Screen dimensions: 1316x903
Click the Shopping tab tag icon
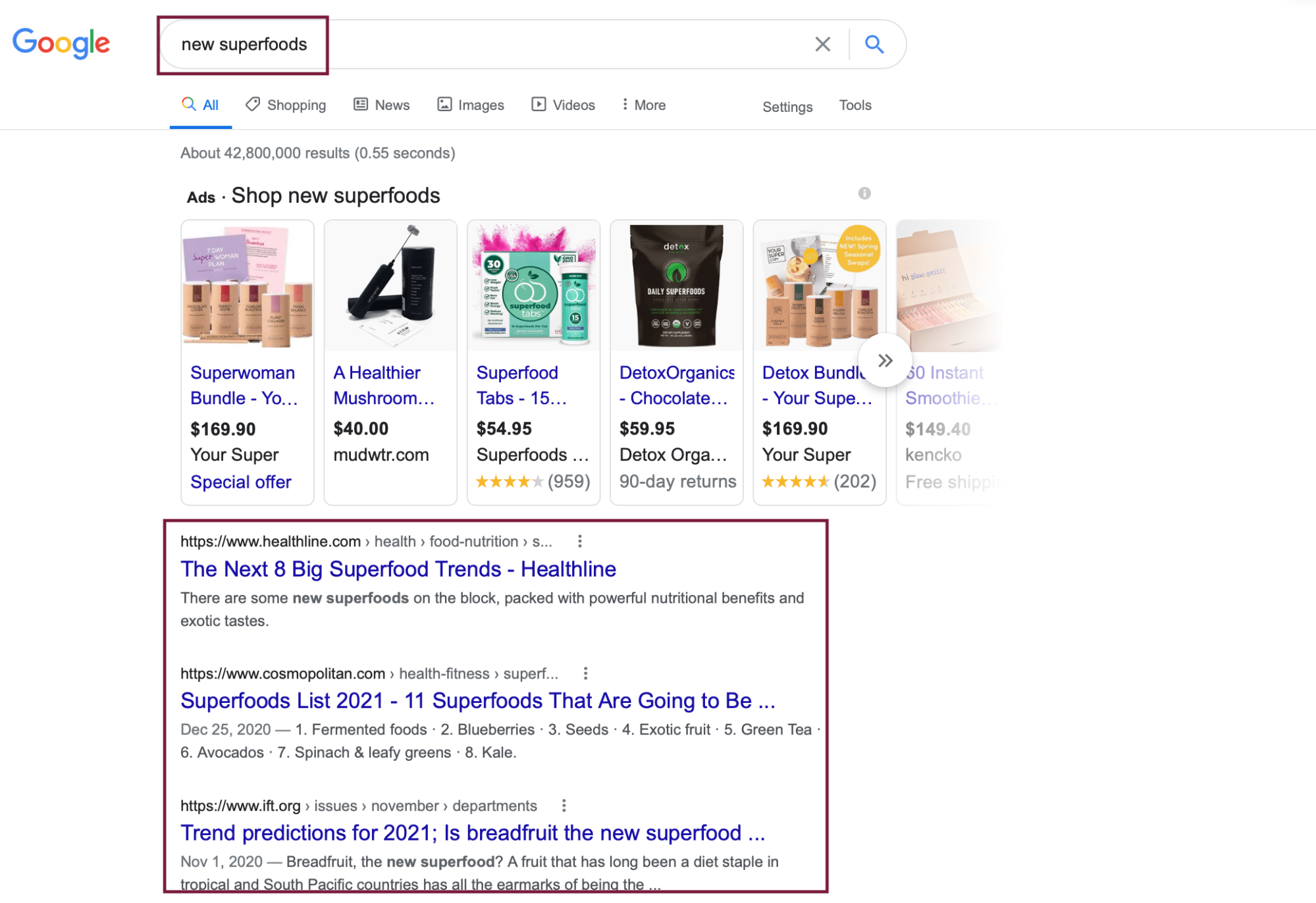251,104
